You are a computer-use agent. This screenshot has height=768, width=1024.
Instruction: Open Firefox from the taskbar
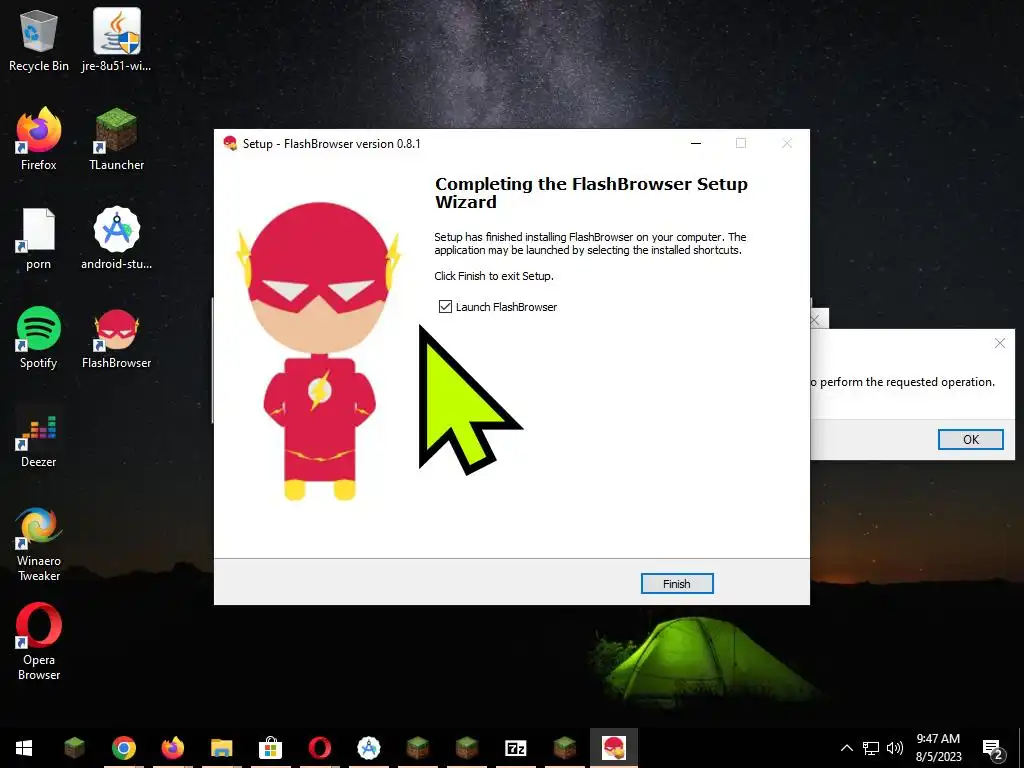coord(172,748)
